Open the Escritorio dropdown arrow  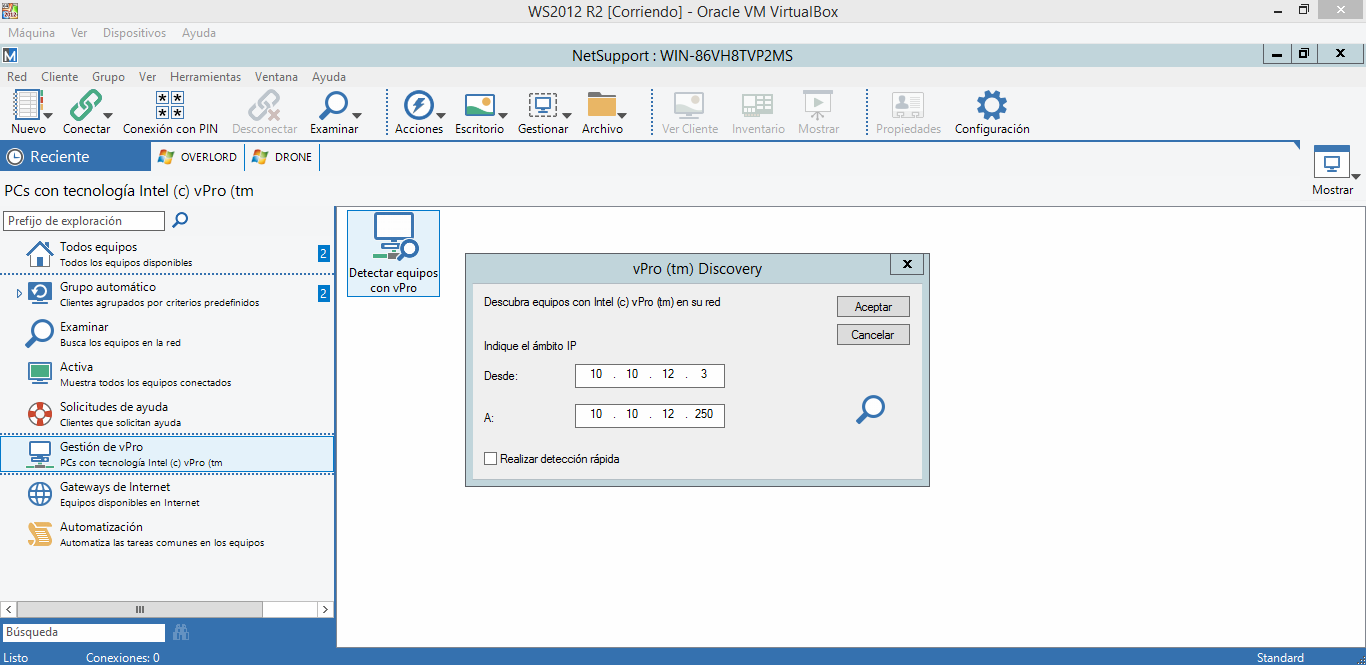coord(503,115)
